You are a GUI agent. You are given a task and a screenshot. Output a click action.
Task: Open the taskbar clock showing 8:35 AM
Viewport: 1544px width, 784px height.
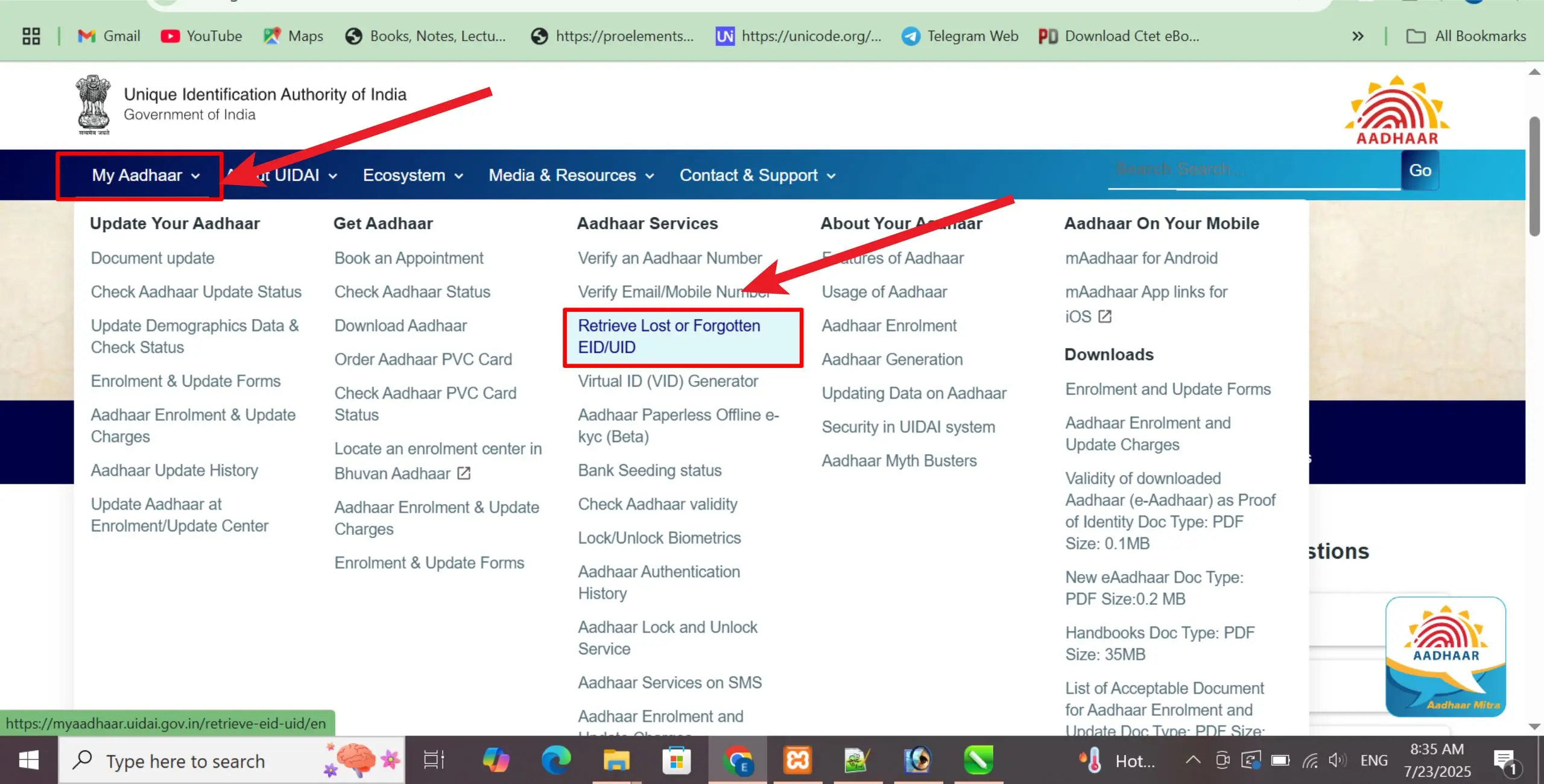pos(1437,760)
